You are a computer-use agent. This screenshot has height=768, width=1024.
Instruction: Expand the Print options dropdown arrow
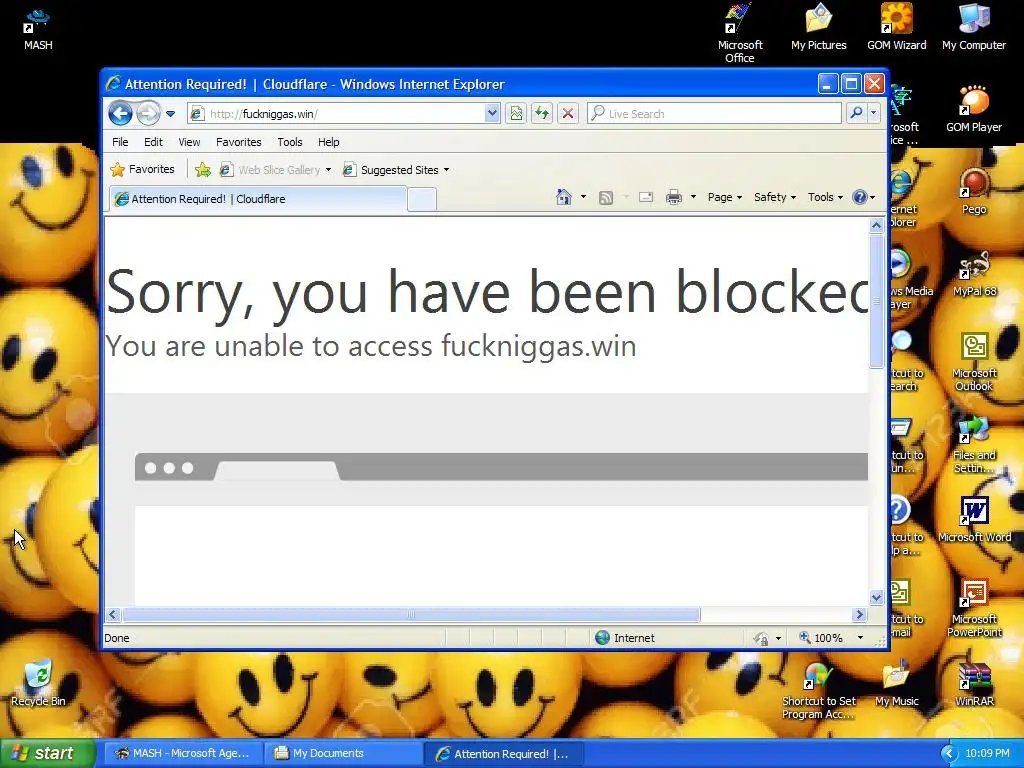pyautogui.click(x=694, y=197)
